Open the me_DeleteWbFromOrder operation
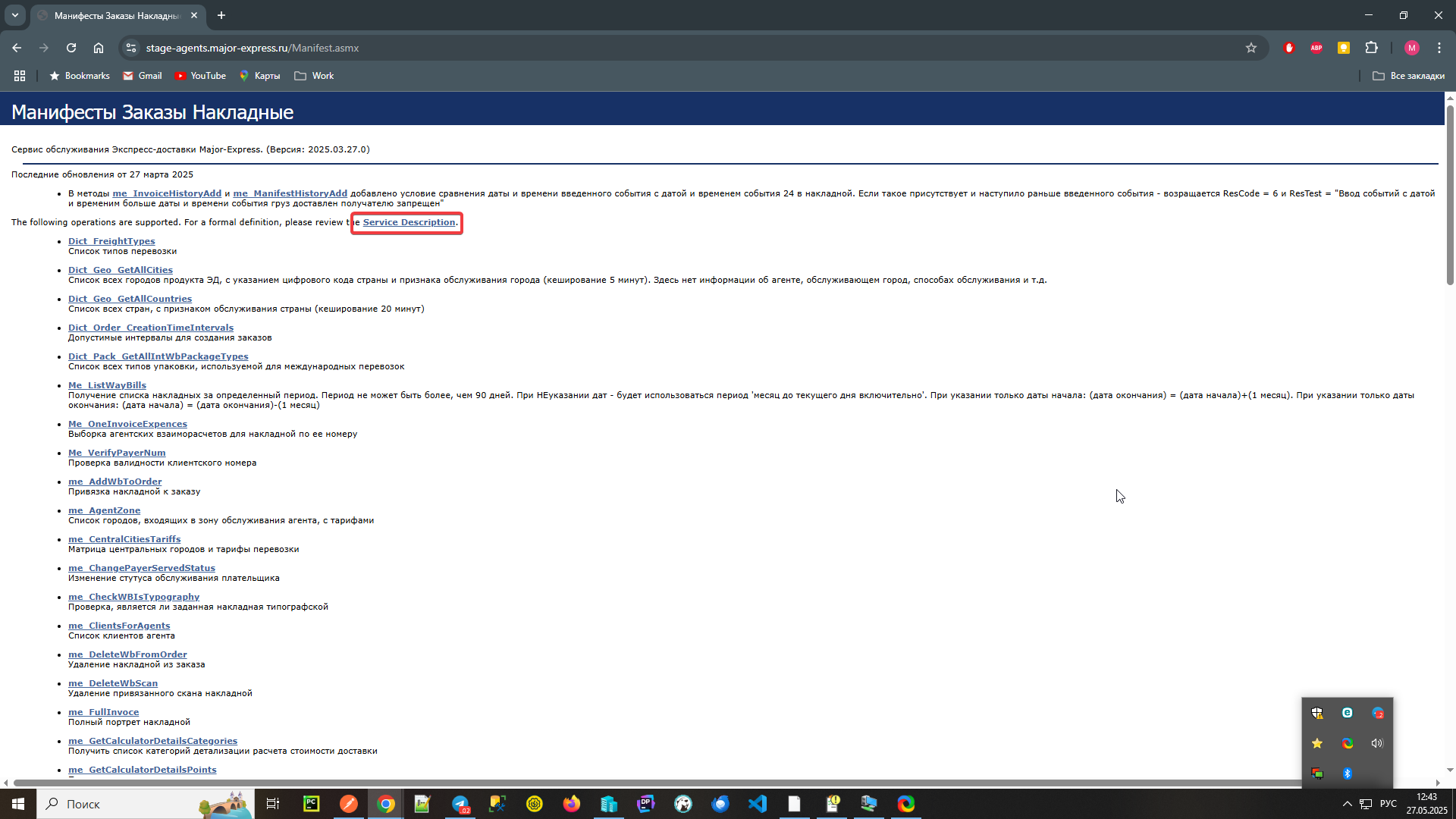This screenshot has width=1456, height=819. [127, 654]
